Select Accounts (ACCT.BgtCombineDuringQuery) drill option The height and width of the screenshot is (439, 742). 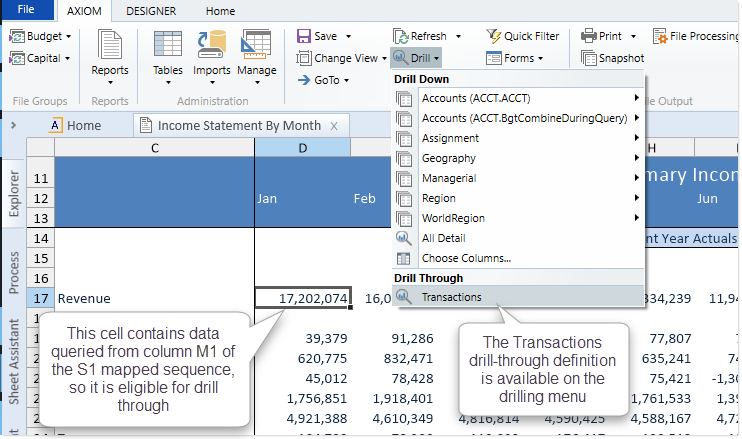pyautogui.click(x=518, y=118)
